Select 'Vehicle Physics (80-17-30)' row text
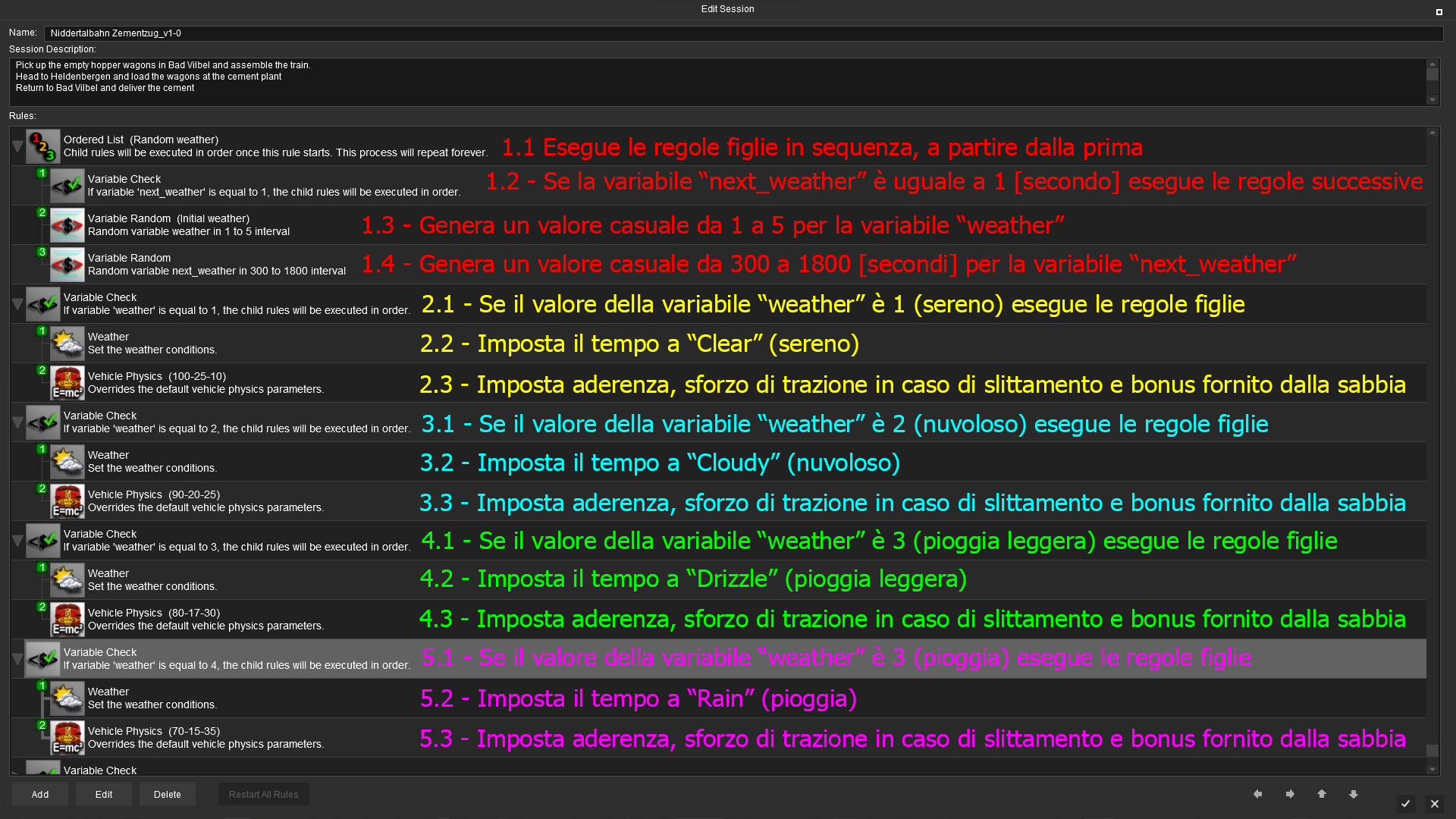The image size is (1456, 819). (x=154, y=613)
